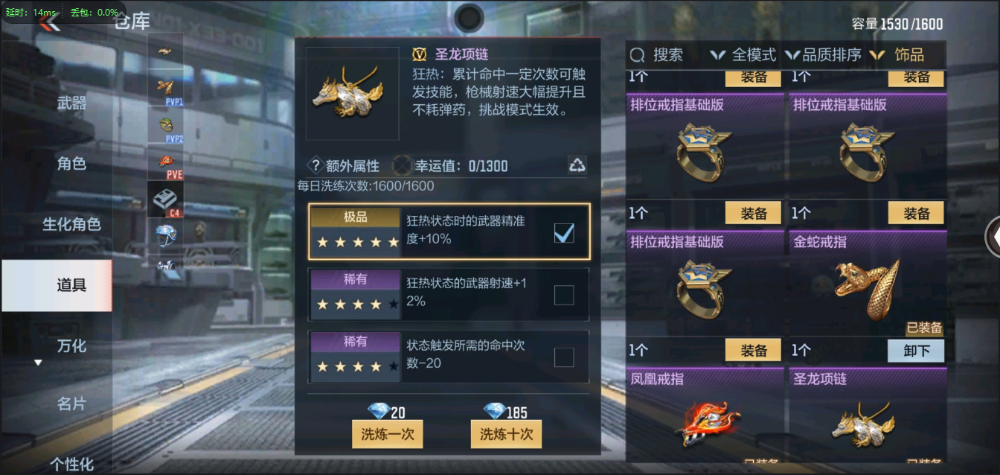Click the search magnifier icon
This screenshot has width=1000, height=475.
pyautogui.click(x=636, y=55)
